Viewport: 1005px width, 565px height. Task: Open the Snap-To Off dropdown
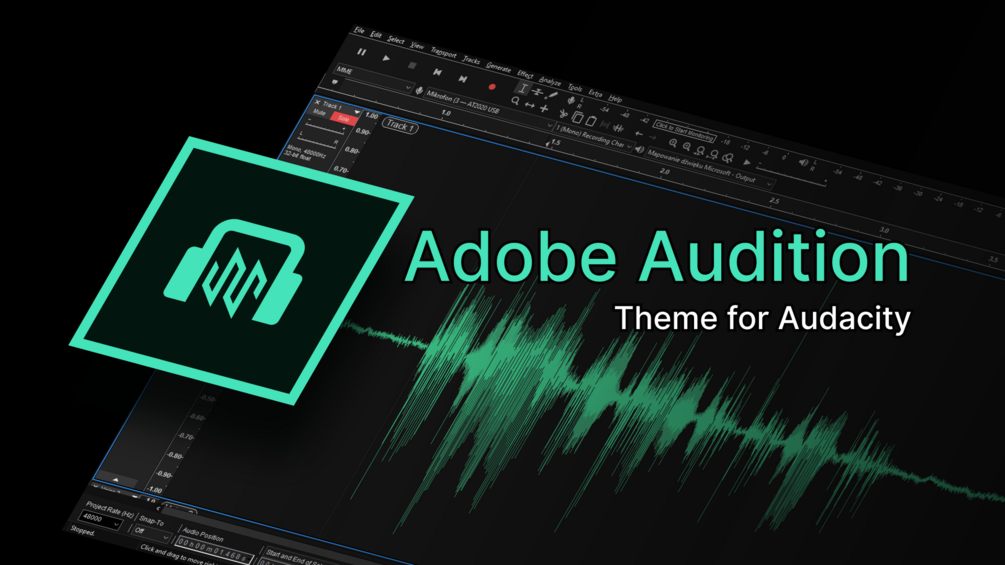(151, 533)
